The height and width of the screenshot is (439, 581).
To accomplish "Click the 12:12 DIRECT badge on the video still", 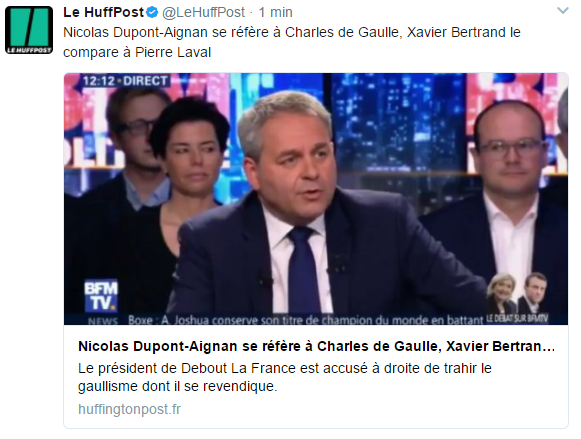I will click(x=125, y=81).
